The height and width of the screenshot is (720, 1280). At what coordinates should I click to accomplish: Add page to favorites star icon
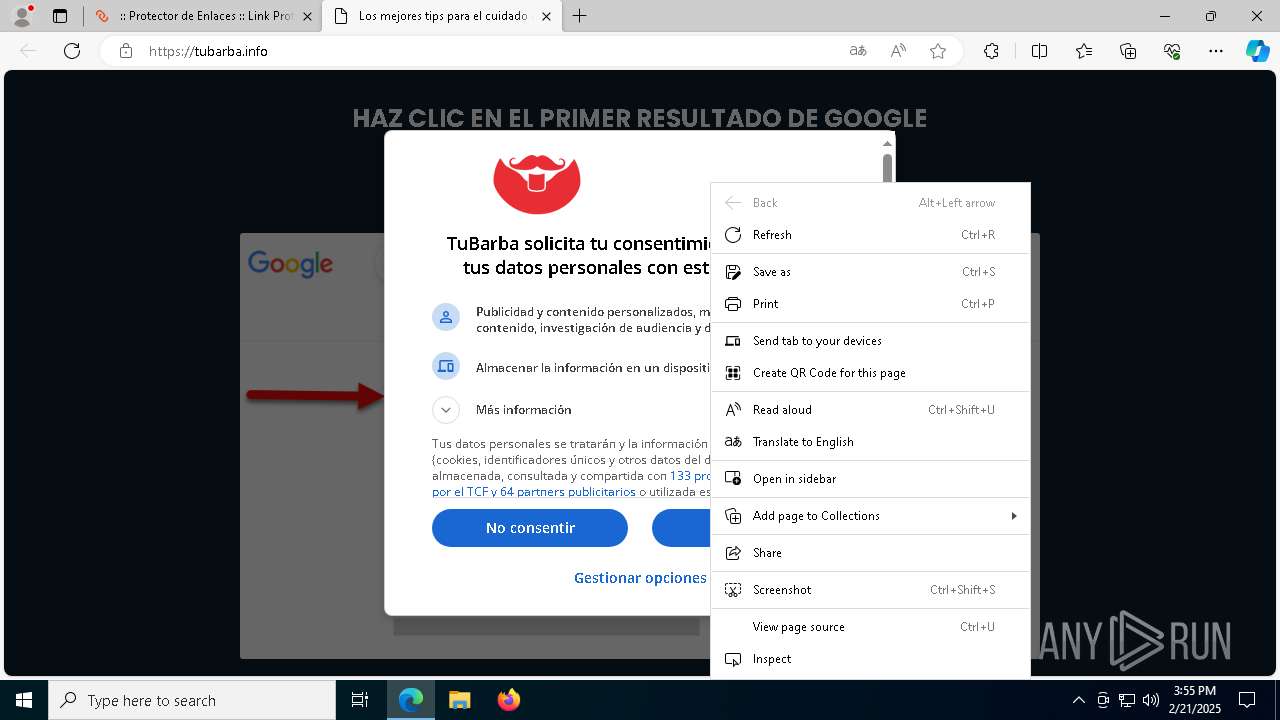click(x=938, y=51)
